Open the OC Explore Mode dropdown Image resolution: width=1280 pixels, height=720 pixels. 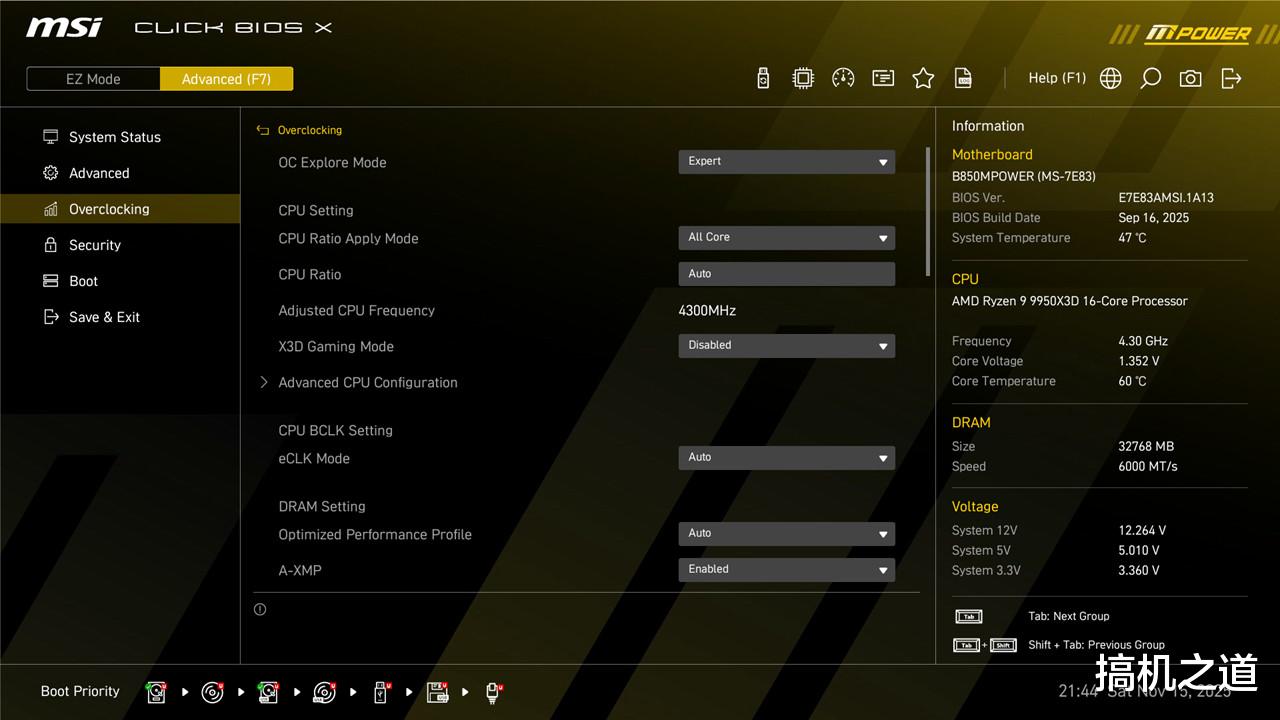point(787,162)
